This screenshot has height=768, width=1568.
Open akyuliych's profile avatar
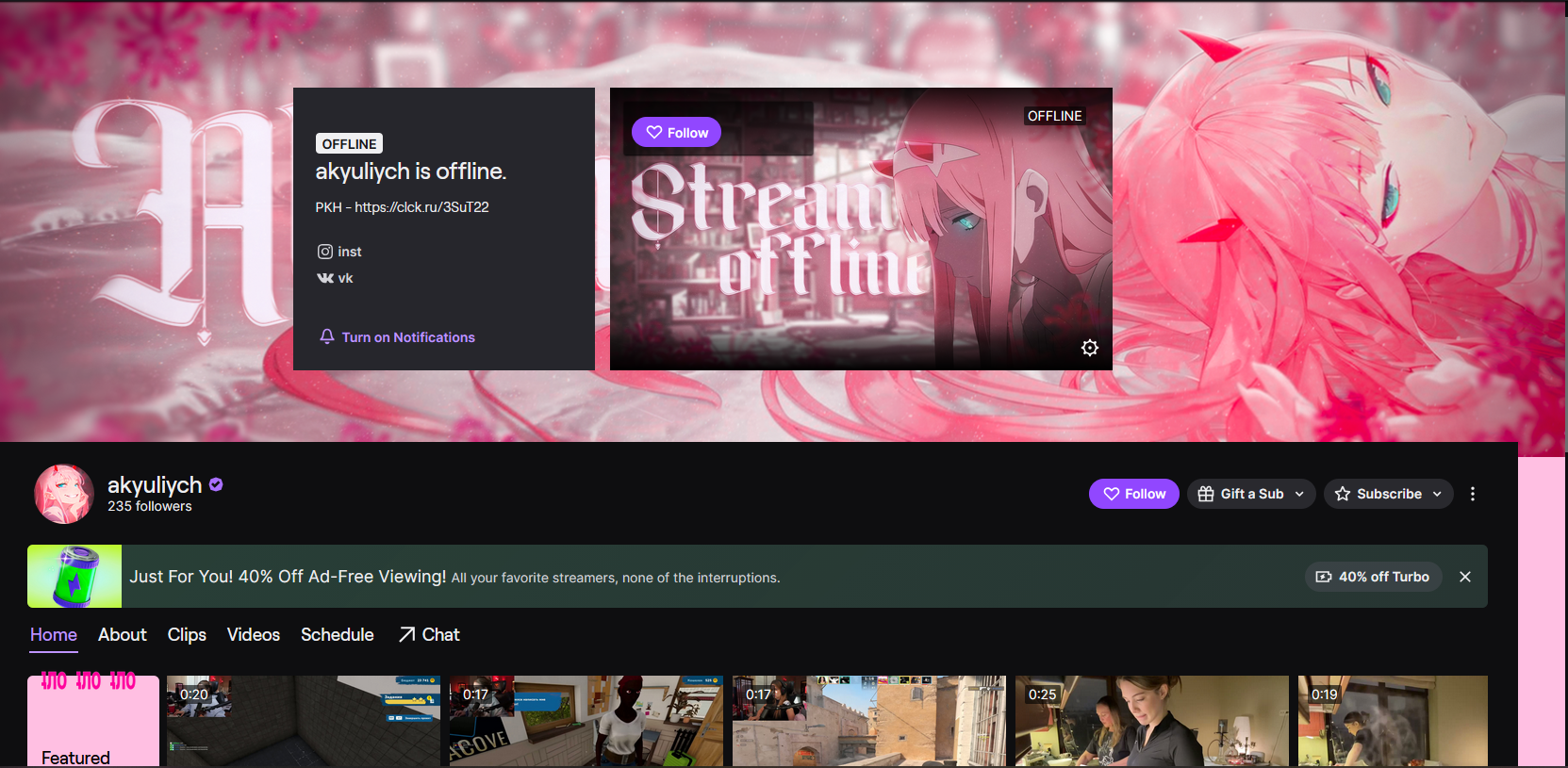[x=64, y=494]
